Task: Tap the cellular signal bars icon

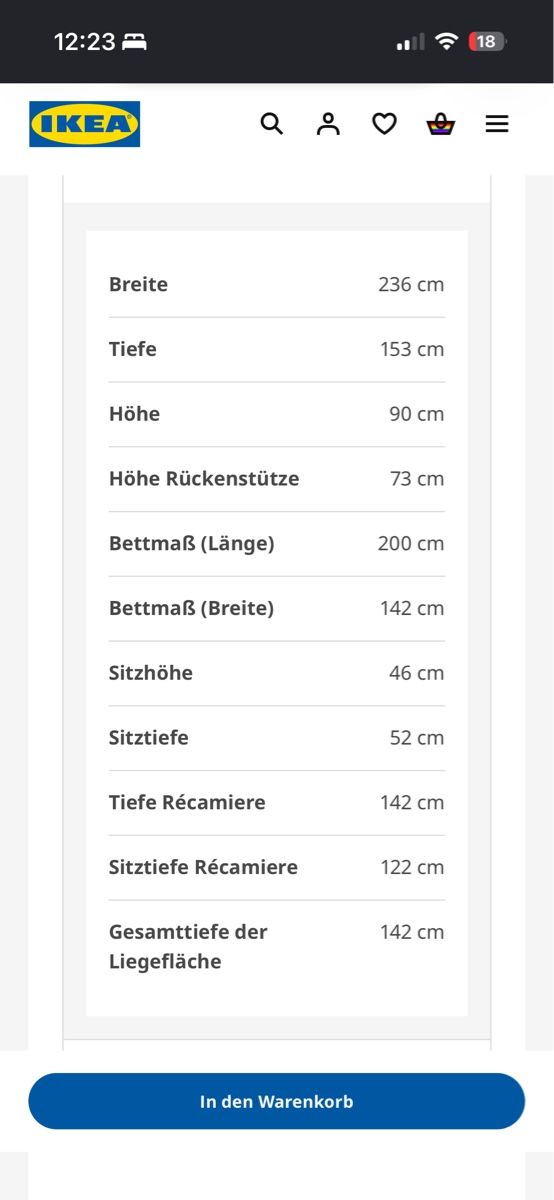Action: click(411, 43)
